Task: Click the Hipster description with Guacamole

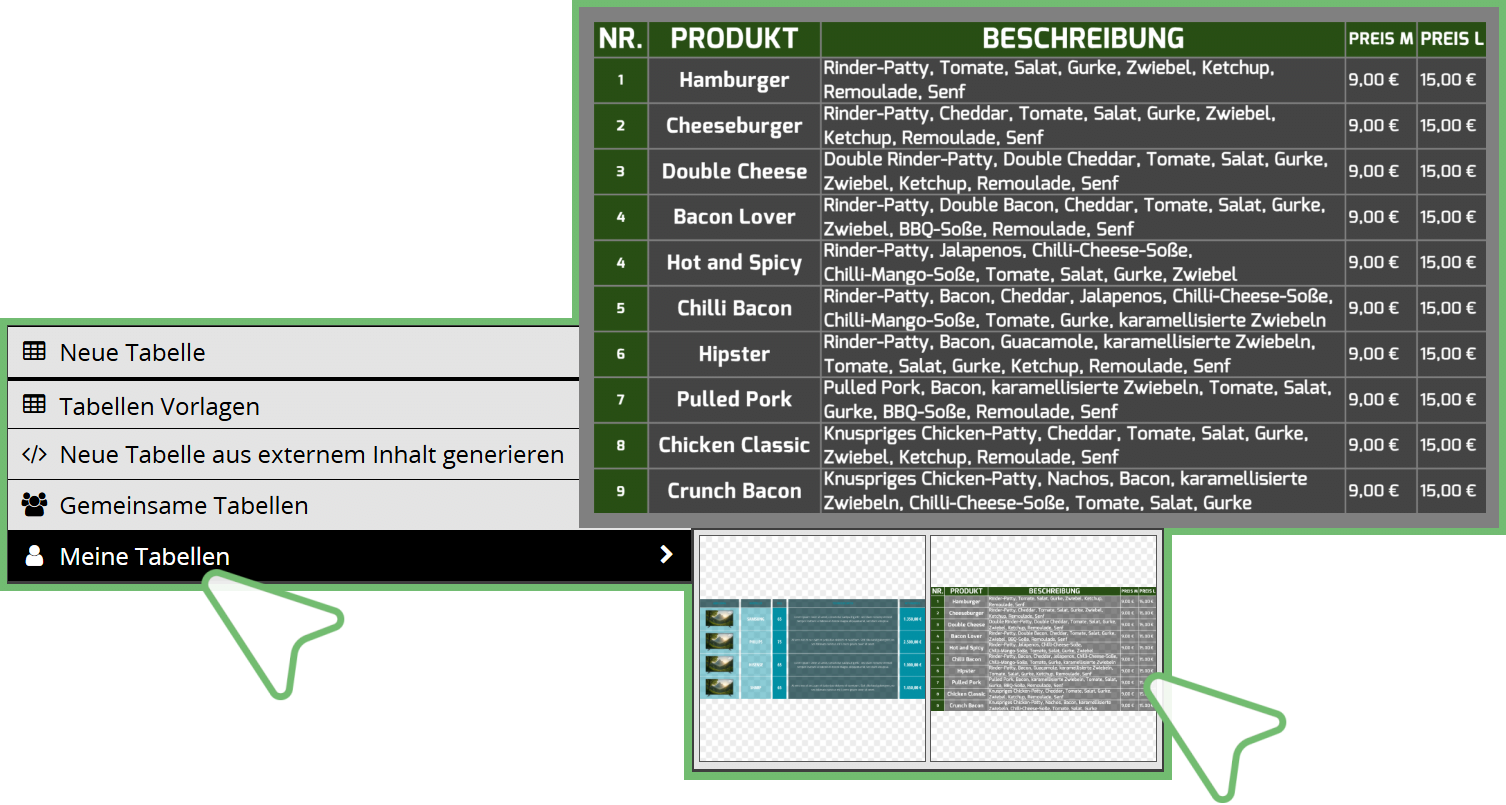Action: (1083, 354)
